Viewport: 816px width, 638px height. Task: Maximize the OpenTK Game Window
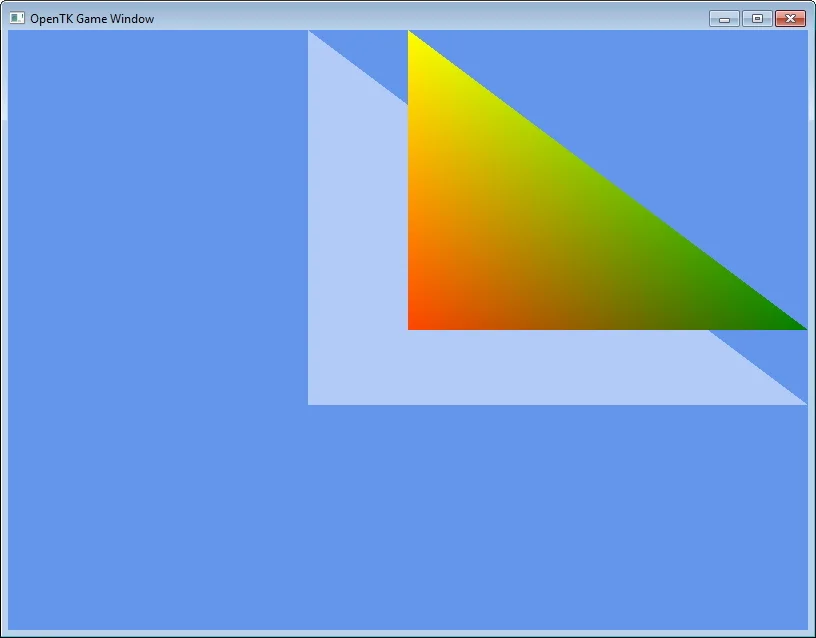click(x=757, y=19)
